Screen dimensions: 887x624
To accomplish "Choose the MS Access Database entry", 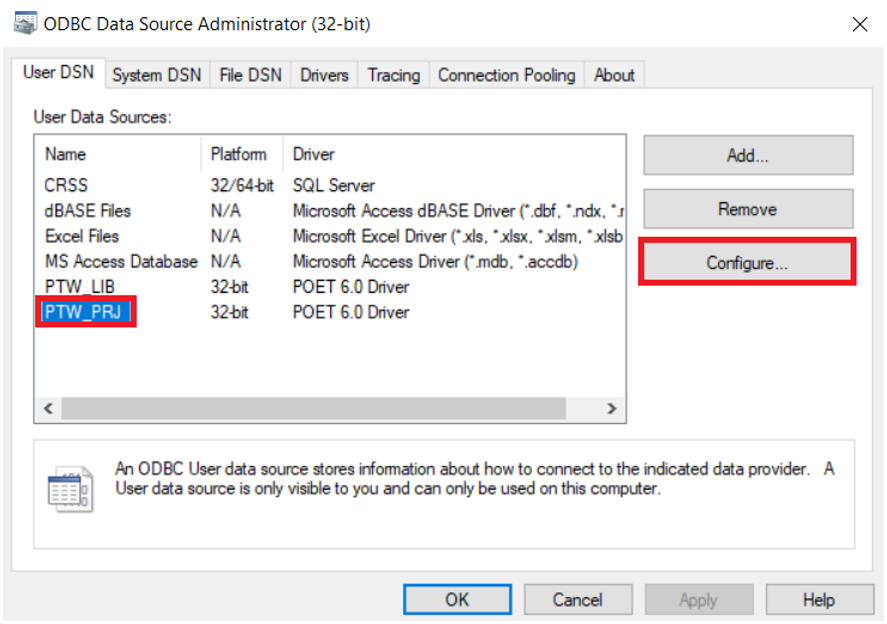I will (x=121, y=261).
